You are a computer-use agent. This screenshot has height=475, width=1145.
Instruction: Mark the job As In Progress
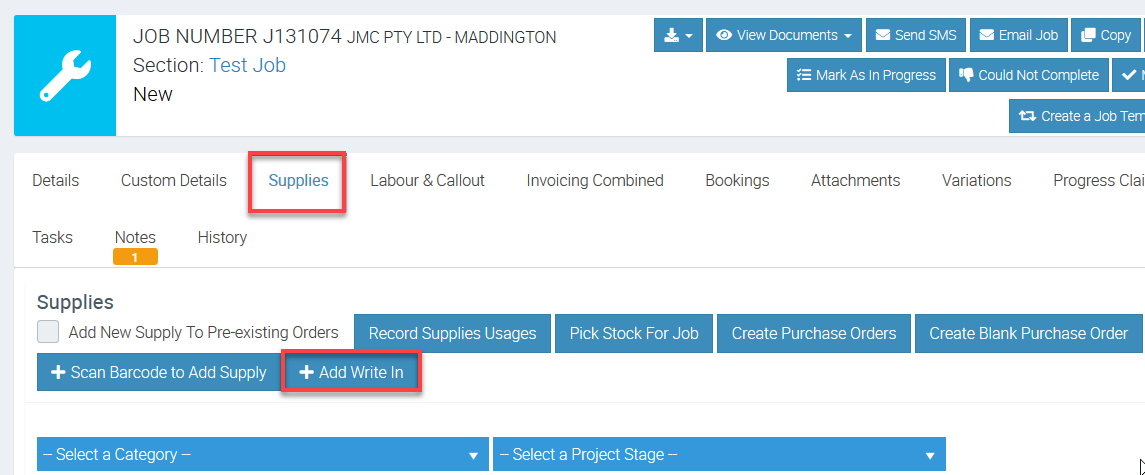(x=866, y=75)
